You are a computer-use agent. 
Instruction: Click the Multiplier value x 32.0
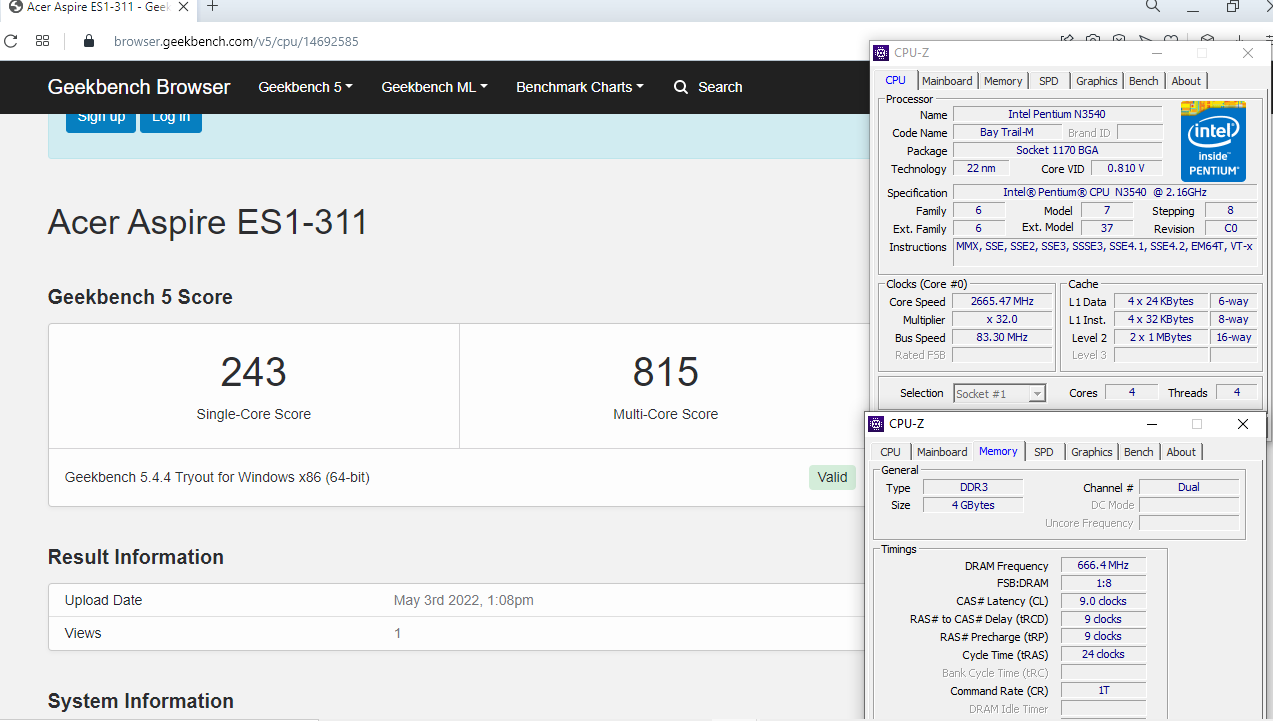tap(1002, 319)
